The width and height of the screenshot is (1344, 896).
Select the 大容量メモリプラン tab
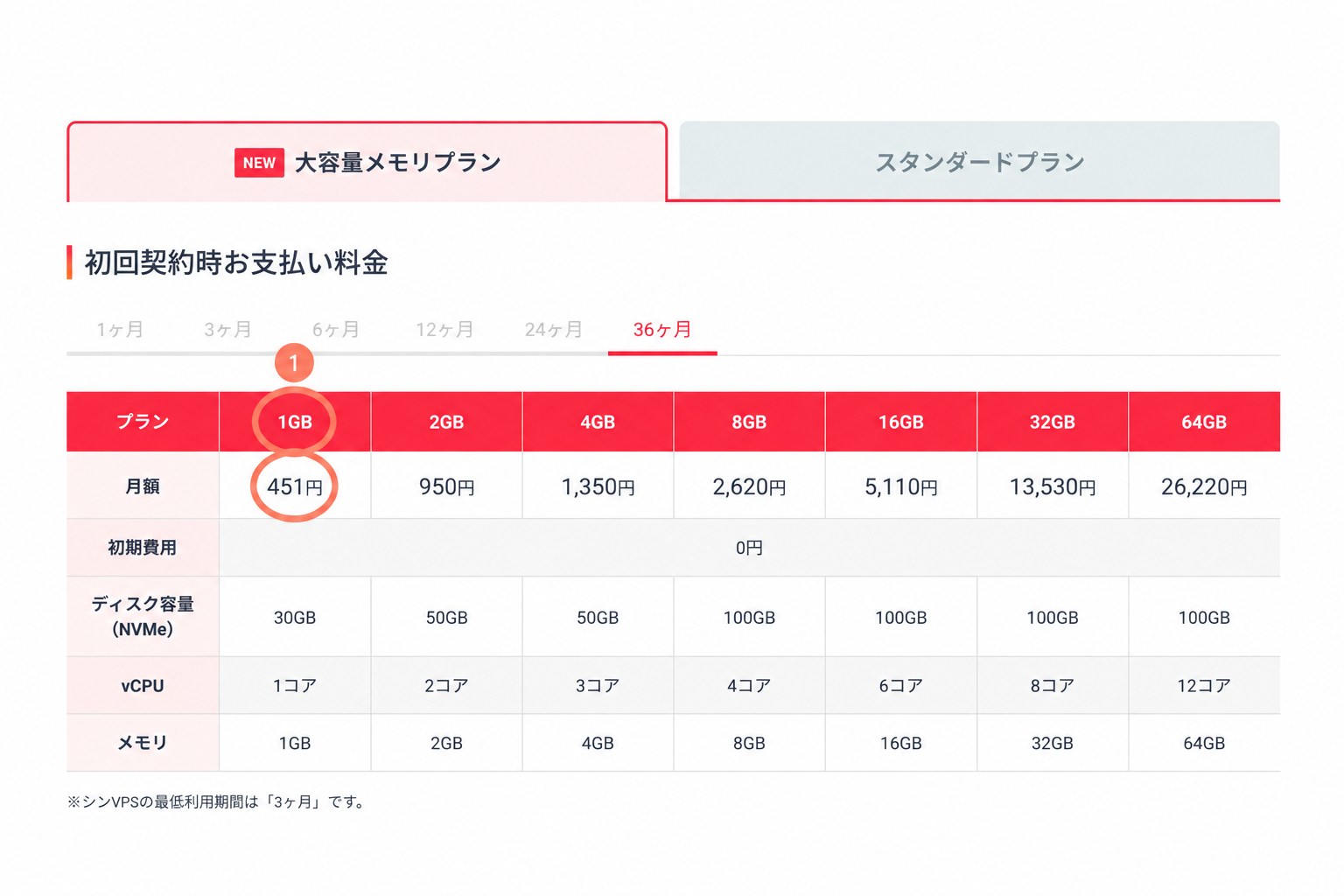tap(367, 162)
